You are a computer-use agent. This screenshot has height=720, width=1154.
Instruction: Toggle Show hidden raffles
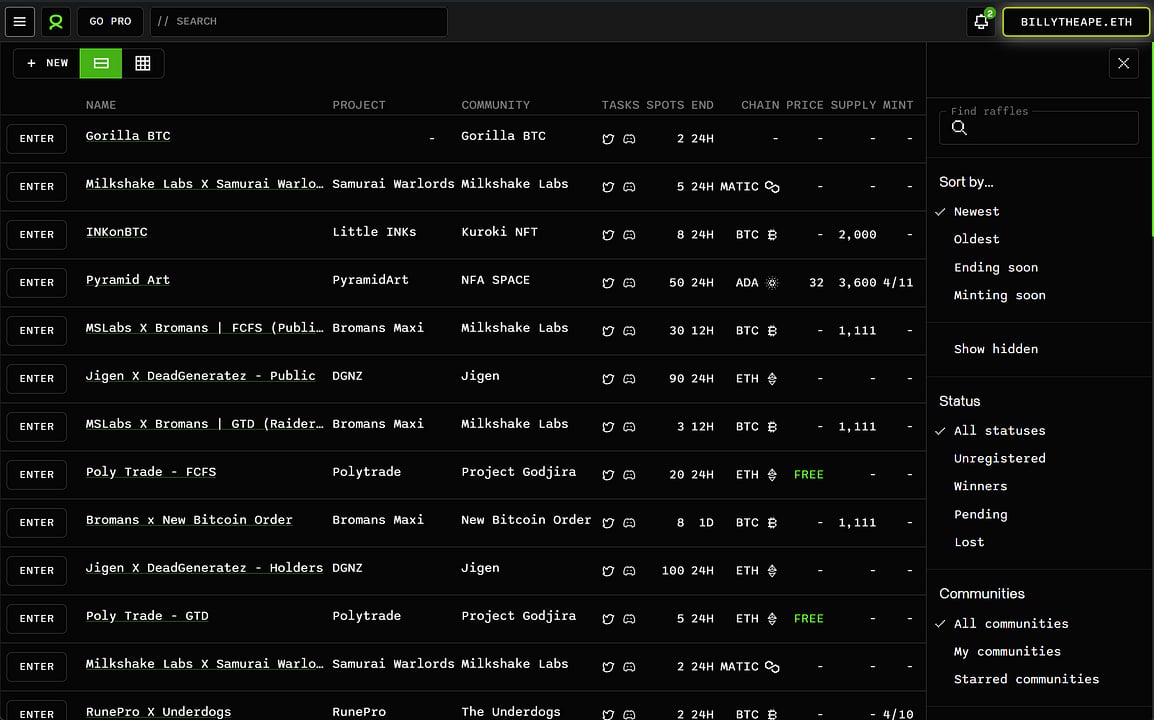click(x=995, y=349)
